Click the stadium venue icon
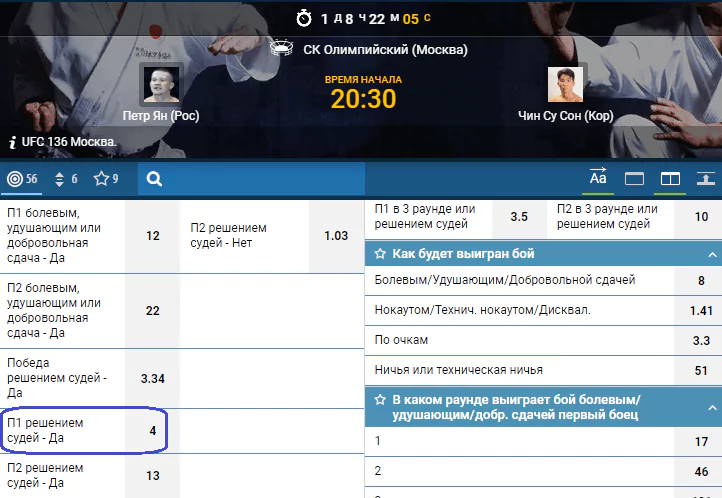This screenshot has width=722, height=498. tap(281, 48)
